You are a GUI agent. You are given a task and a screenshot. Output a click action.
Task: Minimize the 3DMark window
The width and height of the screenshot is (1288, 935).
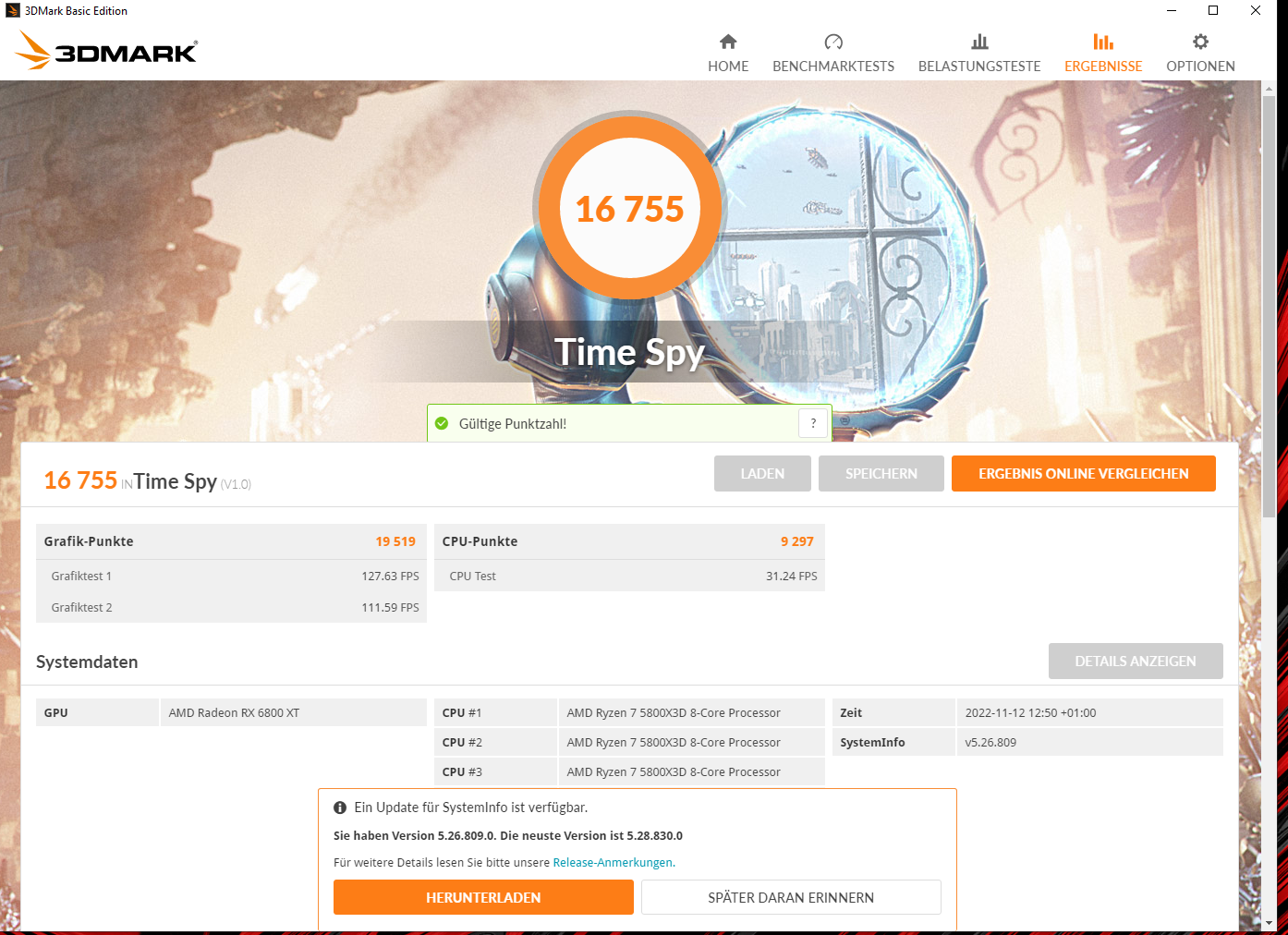(1172, 11)
